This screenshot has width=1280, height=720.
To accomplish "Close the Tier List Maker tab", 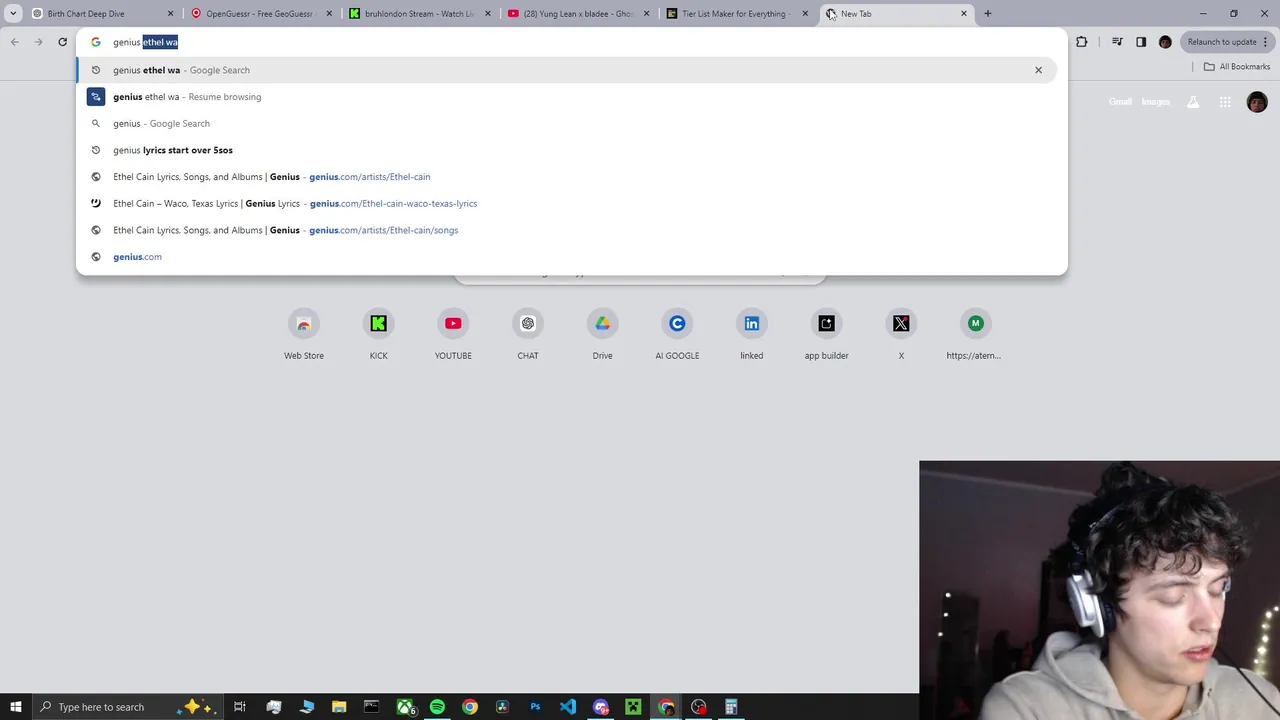I will pos(805,14).
